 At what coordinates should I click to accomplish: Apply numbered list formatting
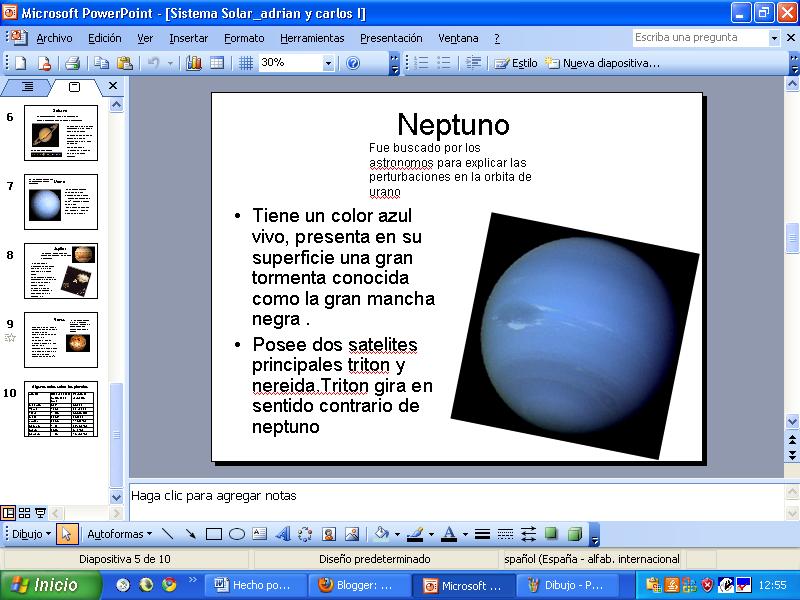click(421, 63)
